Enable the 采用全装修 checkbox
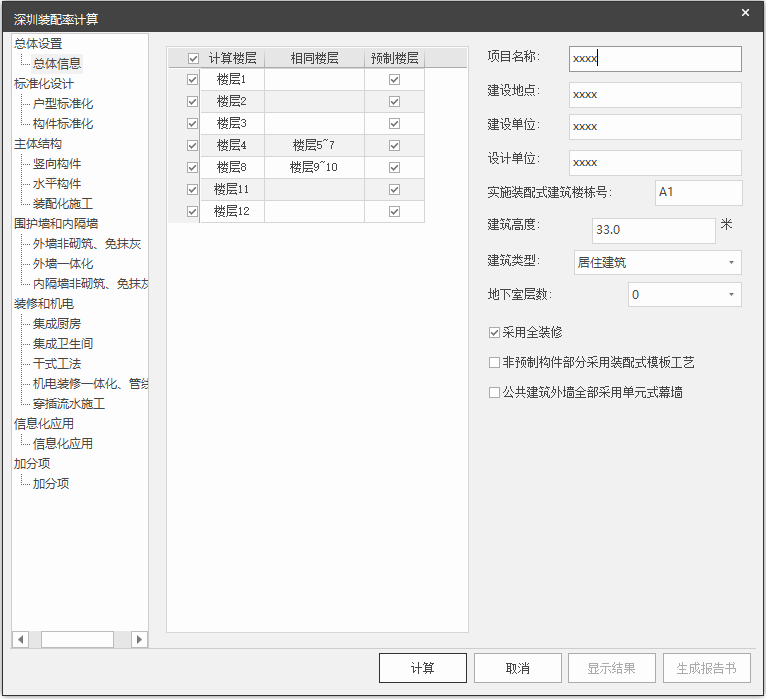 click(494, 332)
